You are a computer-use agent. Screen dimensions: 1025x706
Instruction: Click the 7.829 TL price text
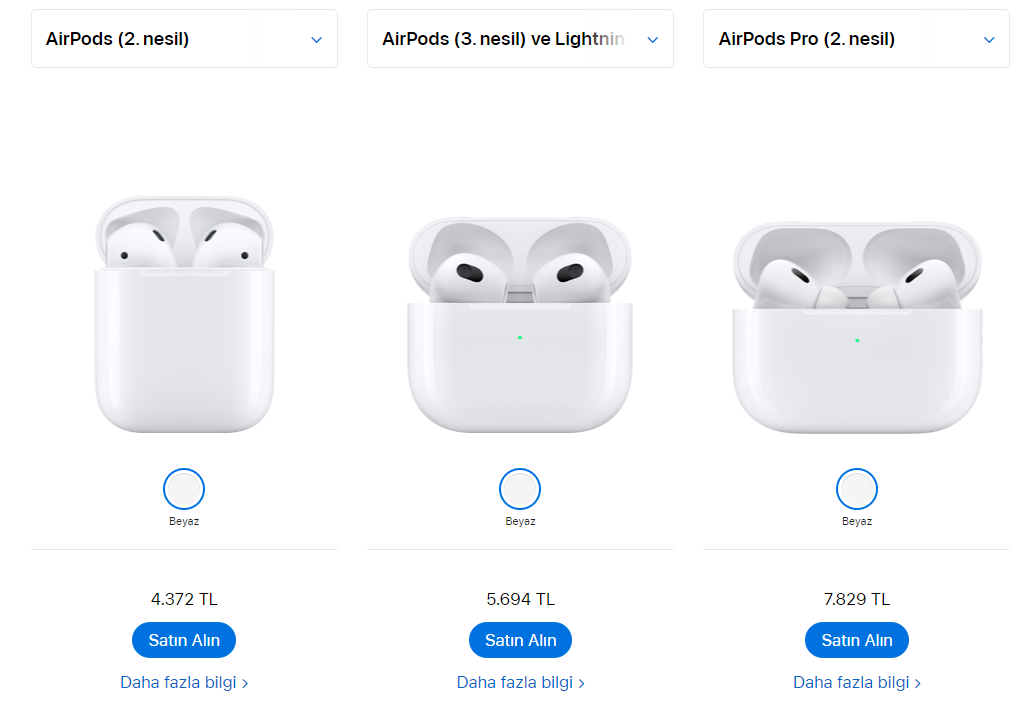coord(857,599)
